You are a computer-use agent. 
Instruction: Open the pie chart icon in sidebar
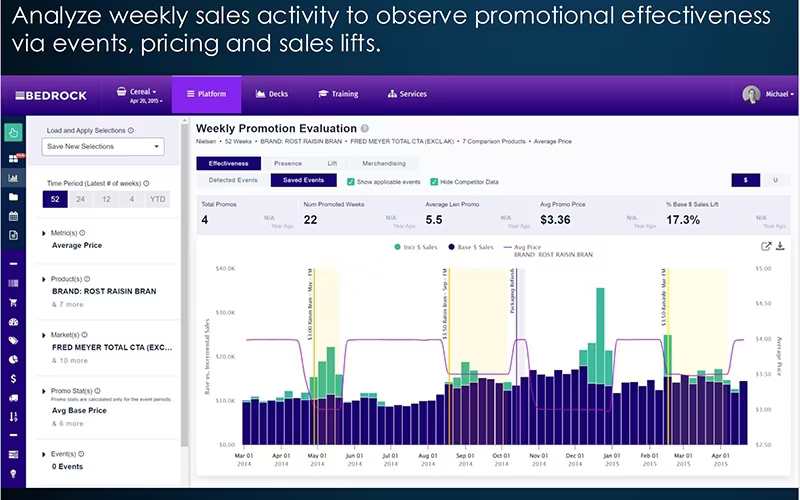(x=13, y=359)
